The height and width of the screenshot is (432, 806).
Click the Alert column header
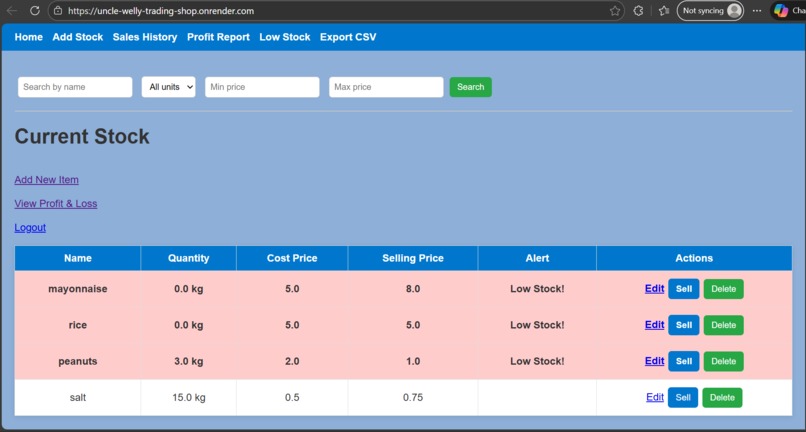(537, 258)
